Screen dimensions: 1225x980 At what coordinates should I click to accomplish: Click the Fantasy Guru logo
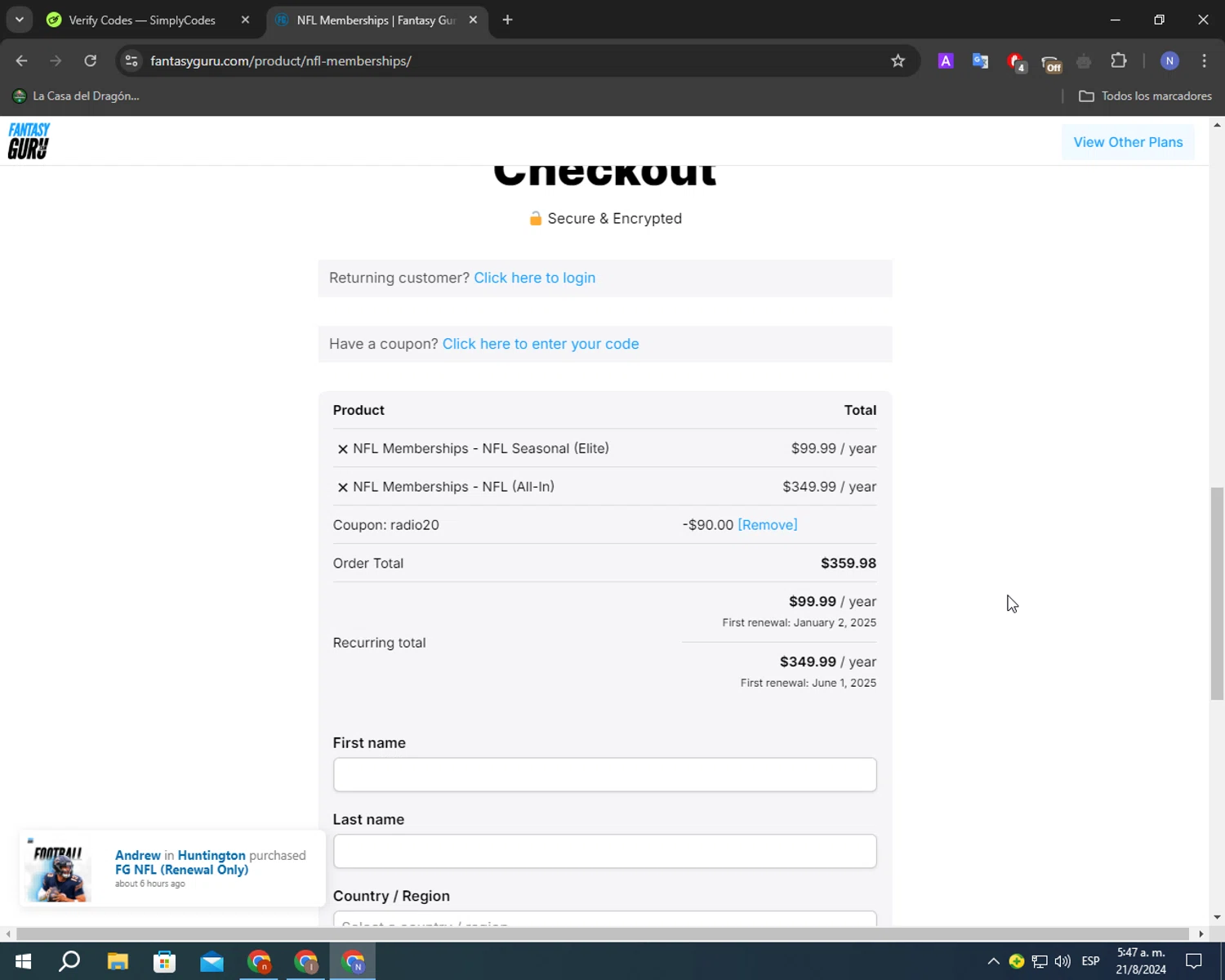[29, 140]
